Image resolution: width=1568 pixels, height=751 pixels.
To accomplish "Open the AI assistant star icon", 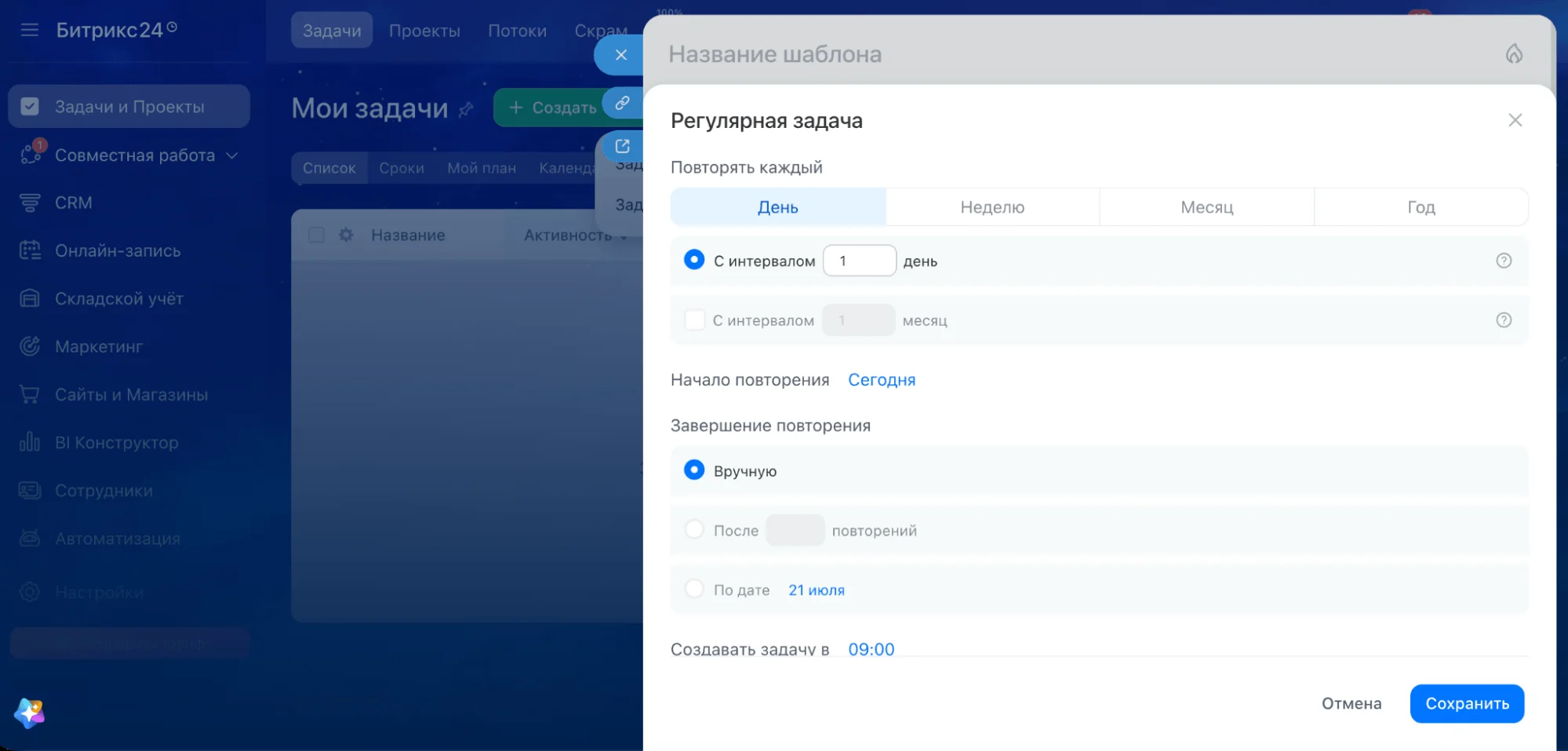I will click(29, 713).
